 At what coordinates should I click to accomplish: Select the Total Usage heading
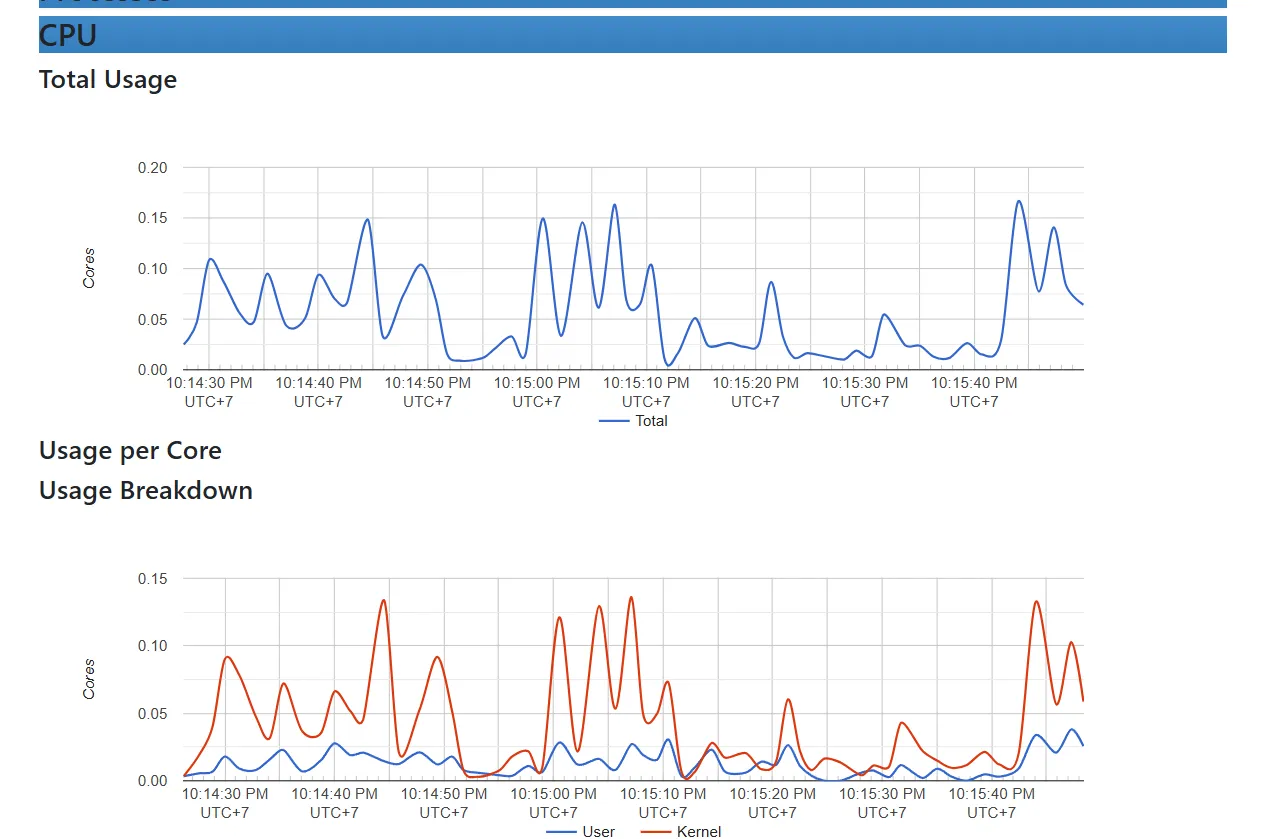(x=108, y=80)
